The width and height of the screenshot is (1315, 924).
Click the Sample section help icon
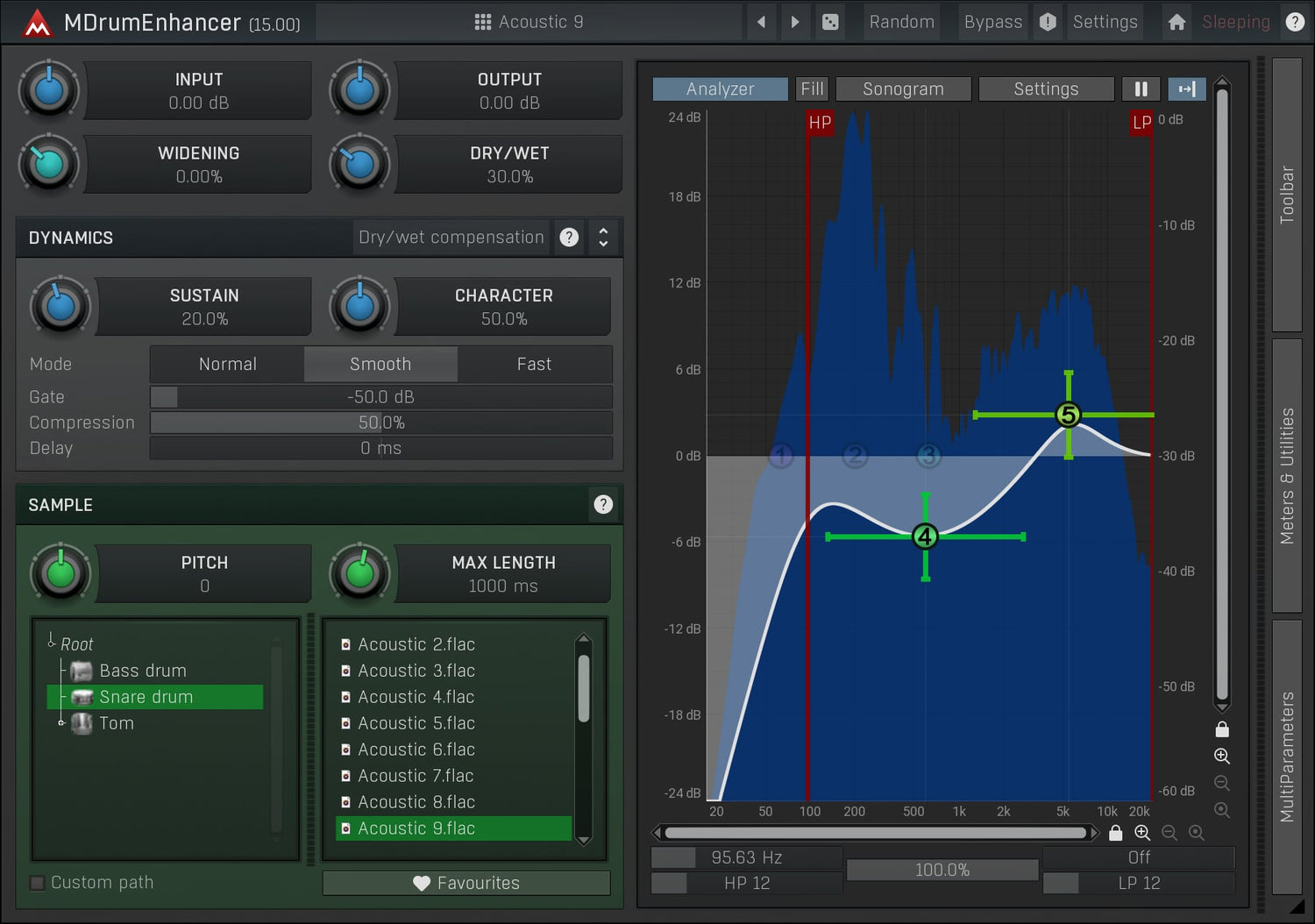(x=603, y=504)
